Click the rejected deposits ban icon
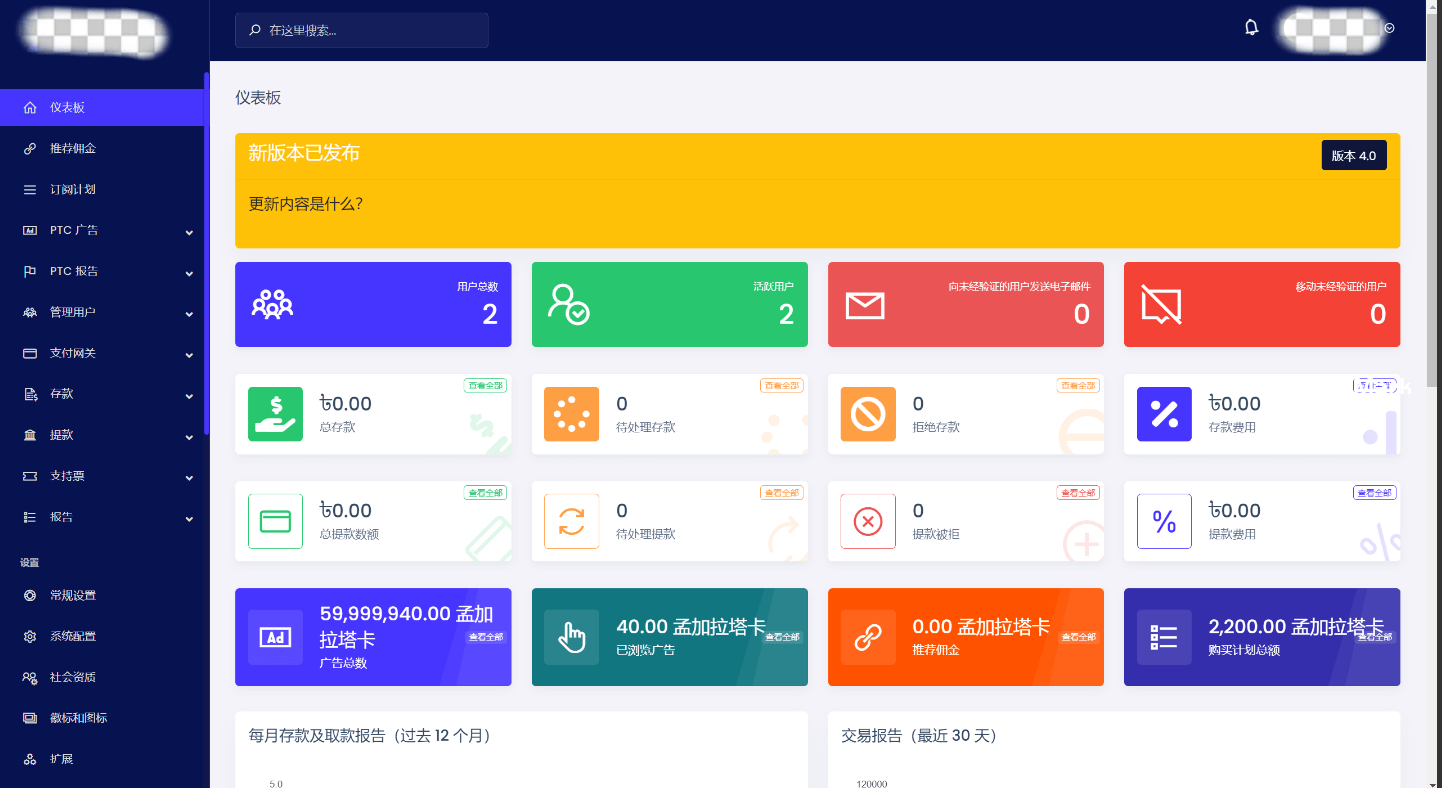1442x788 pixels. (868, 414)
